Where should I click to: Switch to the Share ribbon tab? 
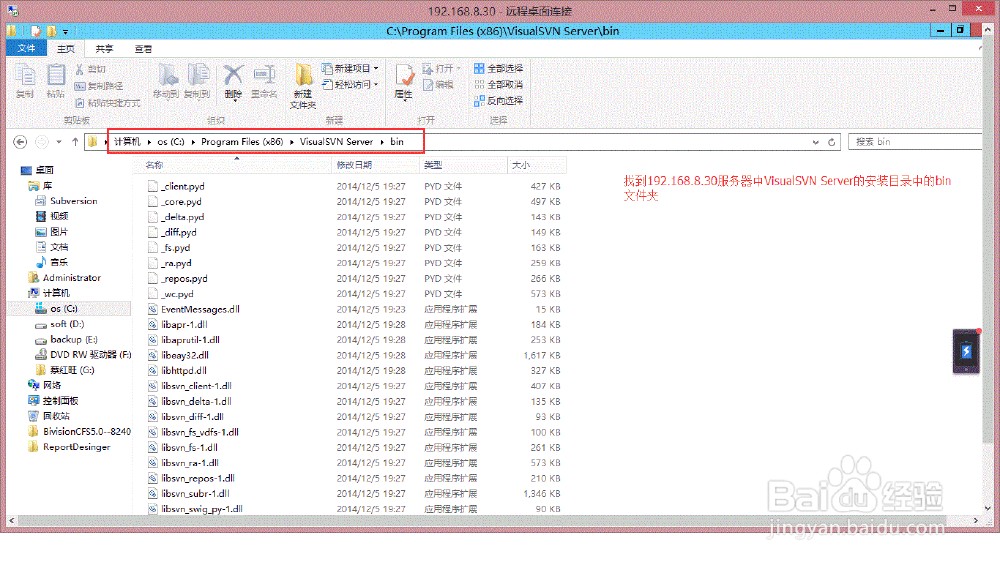point(104,48)
